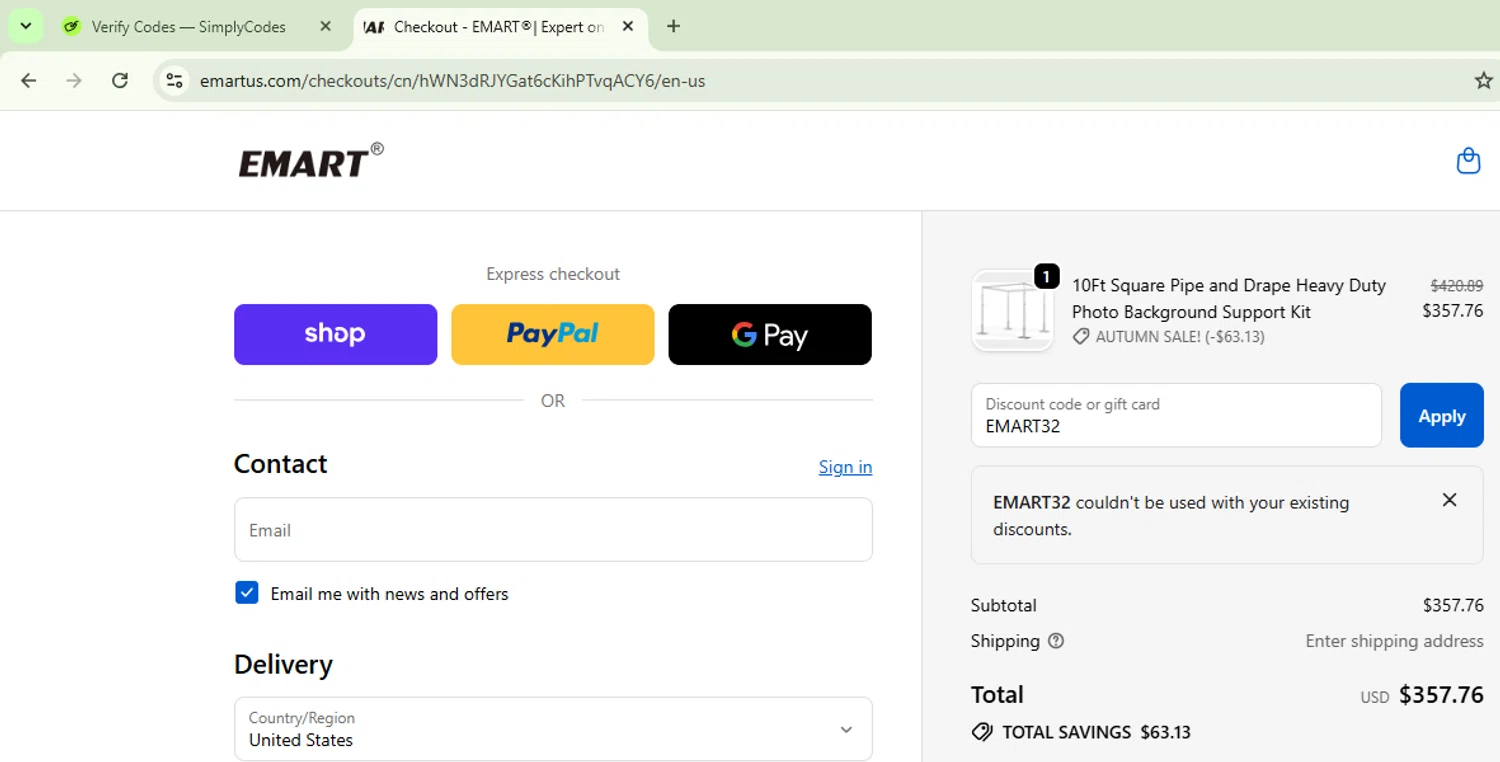Click the struck-through price $420.89
This screenshot has width=1500, height=762.
coord(1456,285)
